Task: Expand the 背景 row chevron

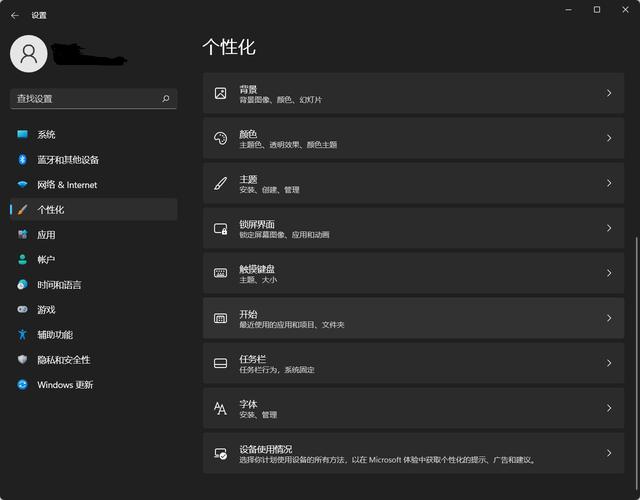Action: click(609, 93)
